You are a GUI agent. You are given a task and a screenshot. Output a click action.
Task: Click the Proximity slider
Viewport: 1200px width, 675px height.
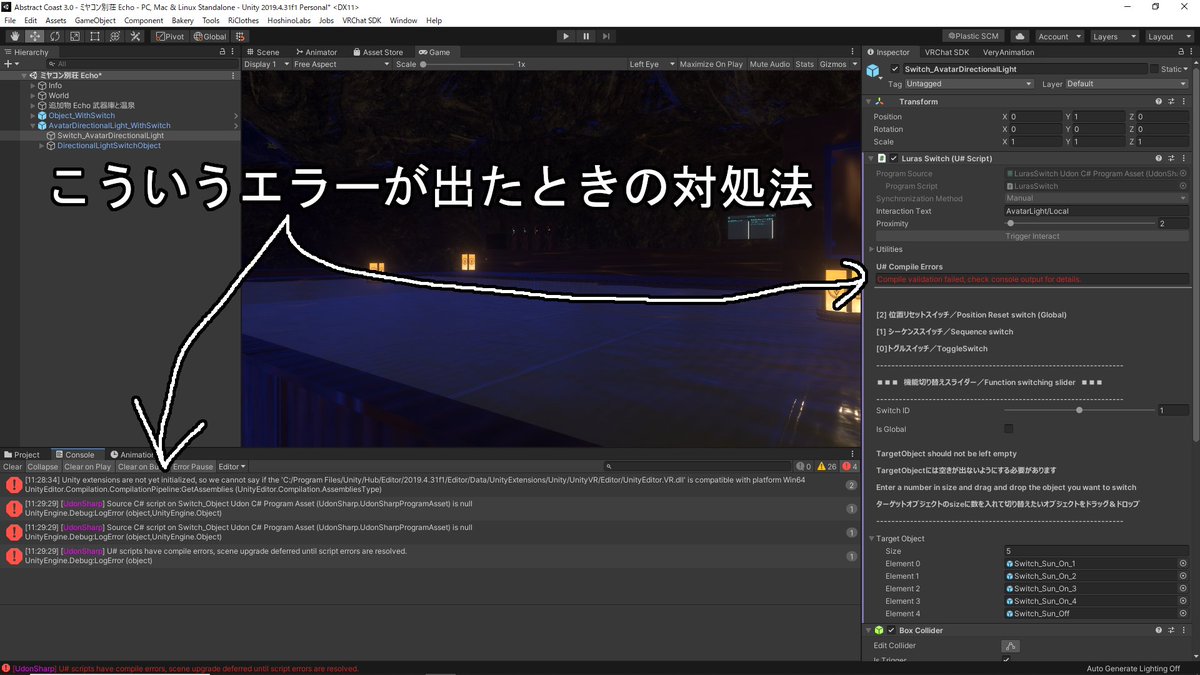pyautogui.click(x=1080, y=223)
